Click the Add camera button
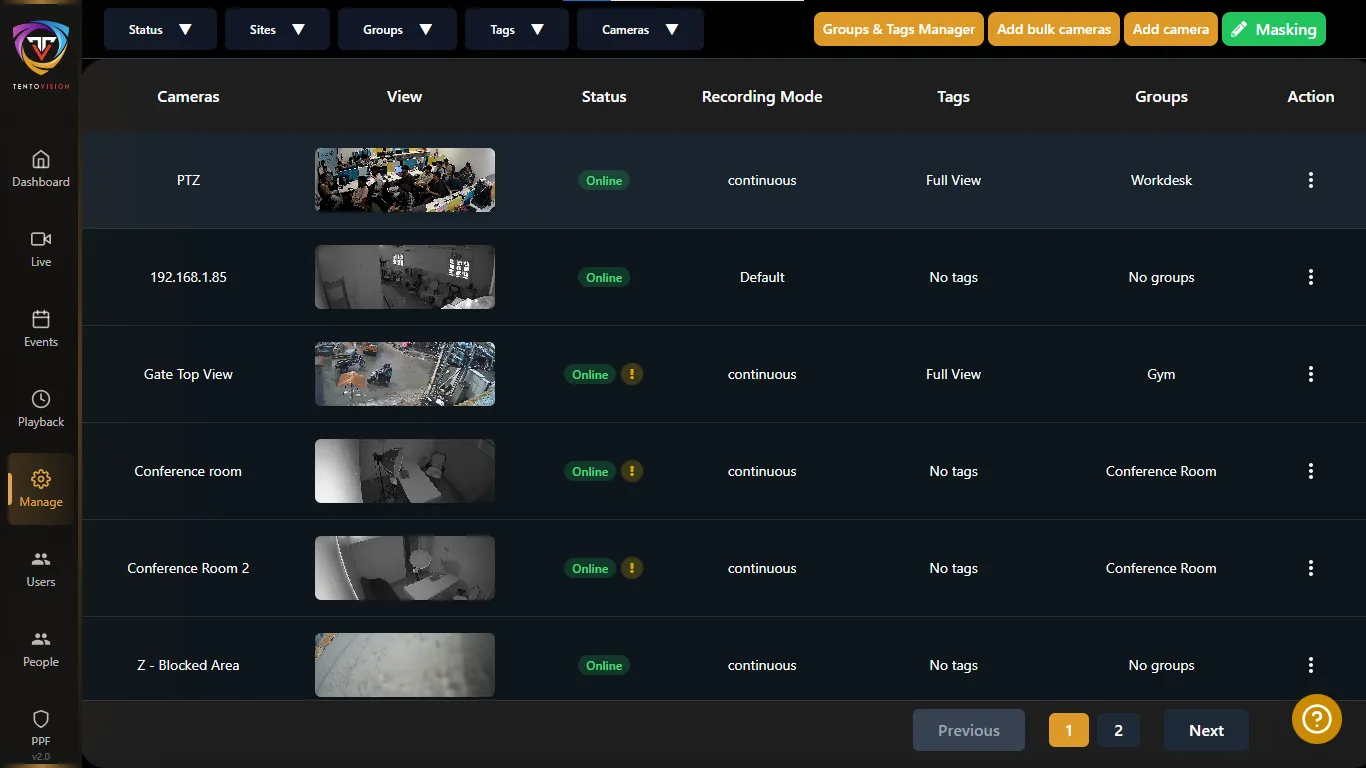Screen dimensions: 1366x768 (1170, 29)
